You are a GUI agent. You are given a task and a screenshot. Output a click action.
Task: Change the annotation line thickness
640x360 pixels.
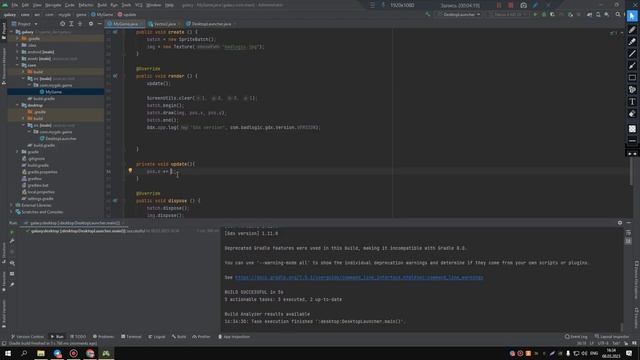tap(632, 141)
